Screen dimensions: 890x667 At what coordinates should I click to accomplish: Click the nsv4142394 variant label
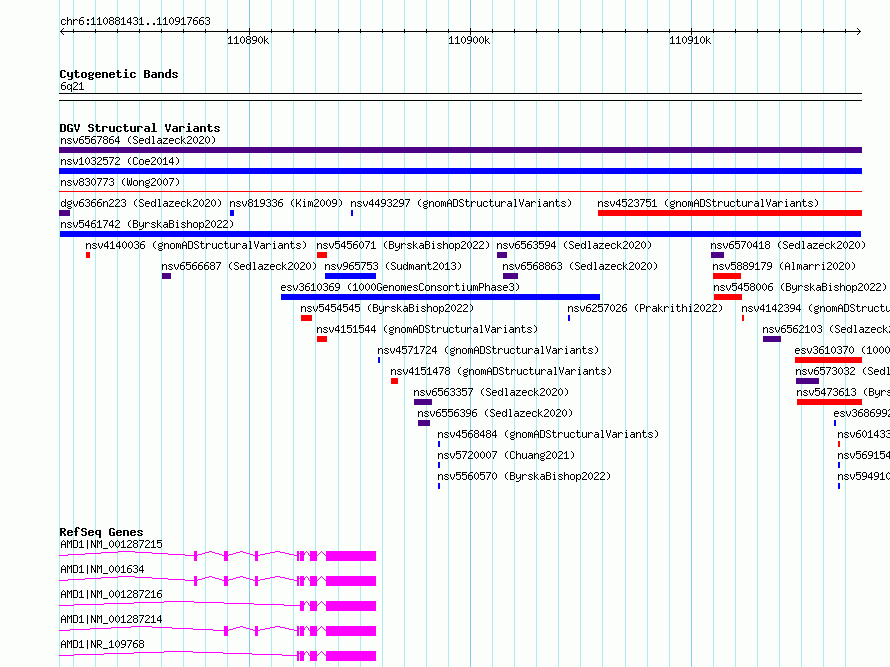(x=816, y=308)
